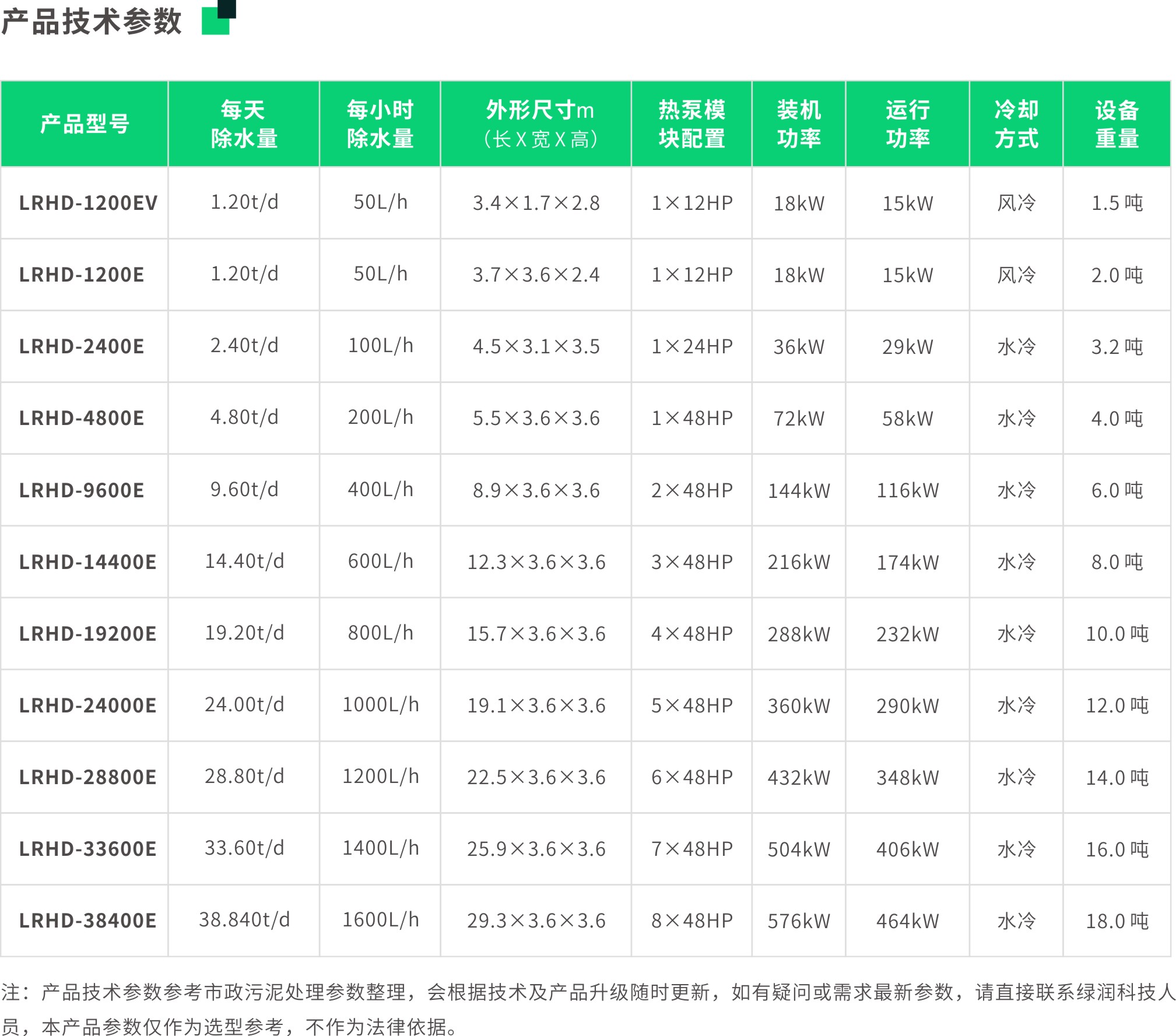Click dimensions 12.3×3.6×3.6 cell
The height and width of the screenshot is (1036, 1176).
tap(536, 562)
